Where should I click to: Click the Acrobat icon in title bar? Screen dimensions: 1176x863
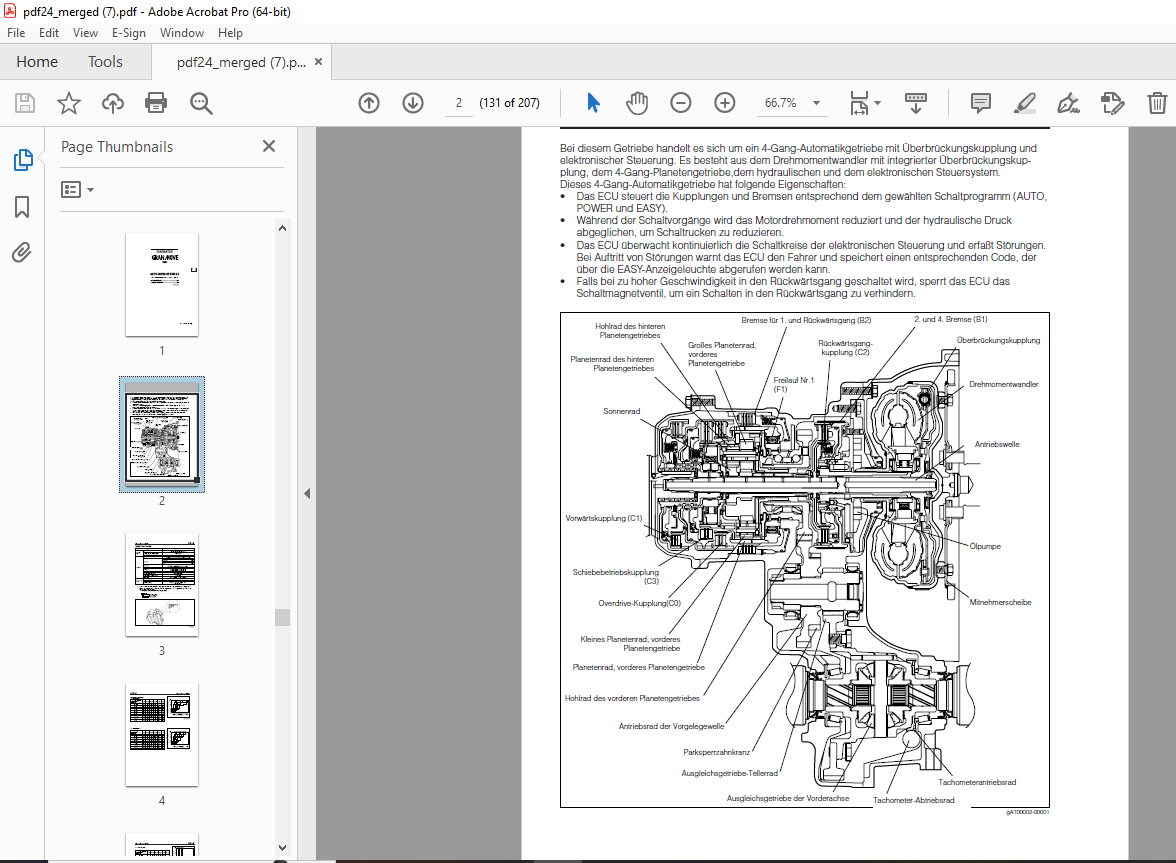pos(10,11)
